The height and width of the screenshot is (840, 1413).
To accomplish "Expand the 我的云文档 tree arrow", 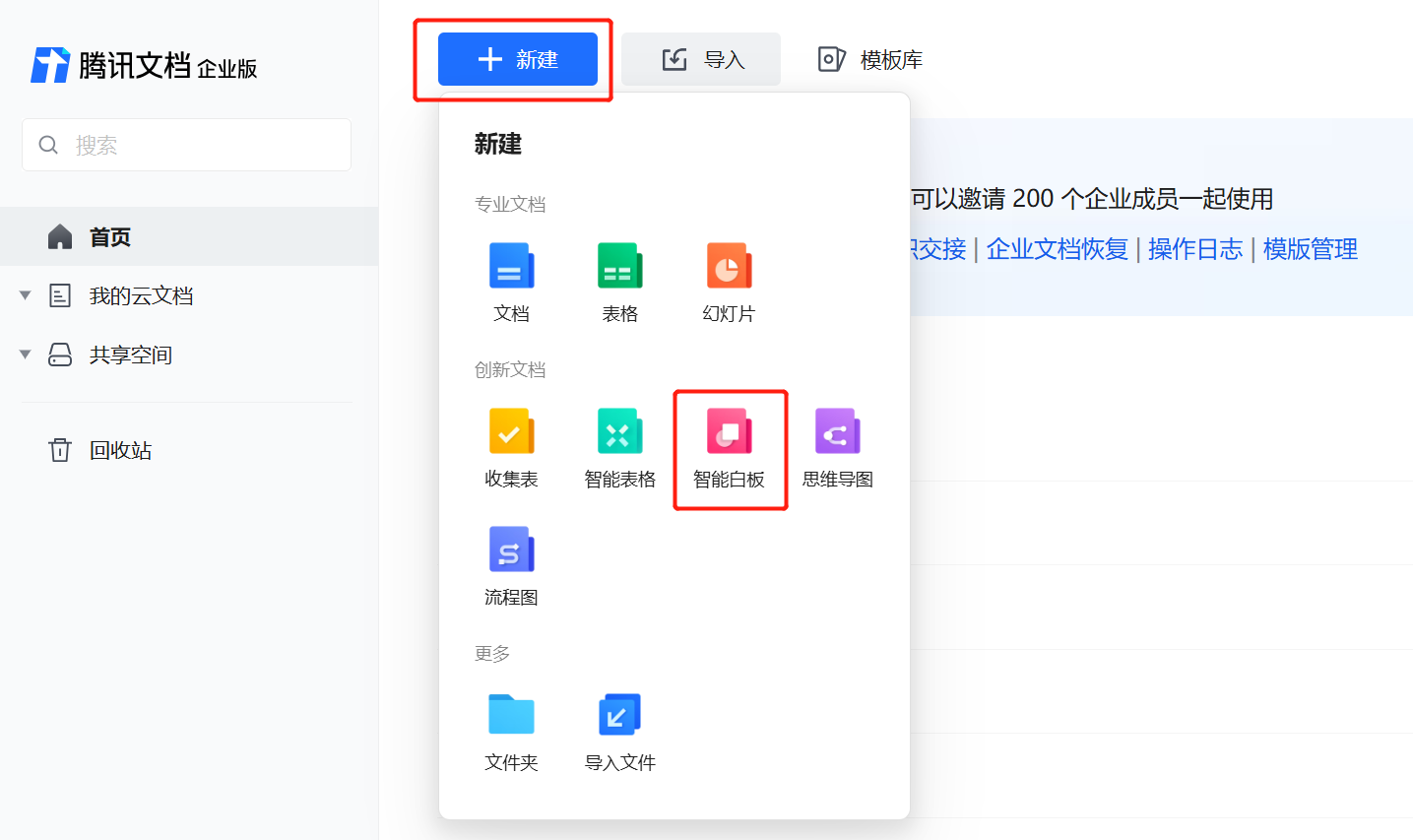I will tap(26, 295).
